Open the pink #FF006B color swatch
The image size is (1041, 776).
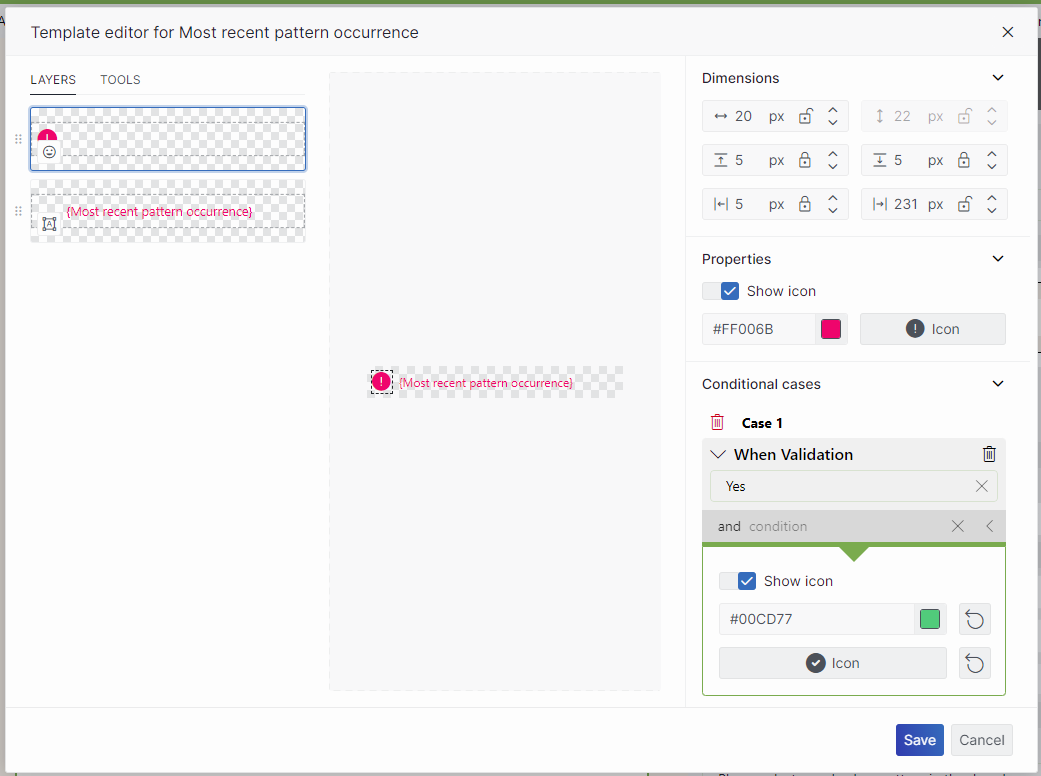coord(830,329)
